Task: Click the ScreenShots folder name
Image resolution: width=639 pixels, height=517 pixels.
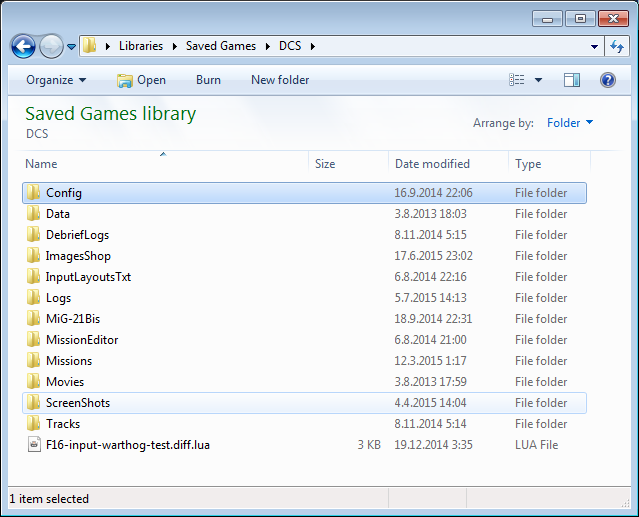Action: (x=78, y=403)
